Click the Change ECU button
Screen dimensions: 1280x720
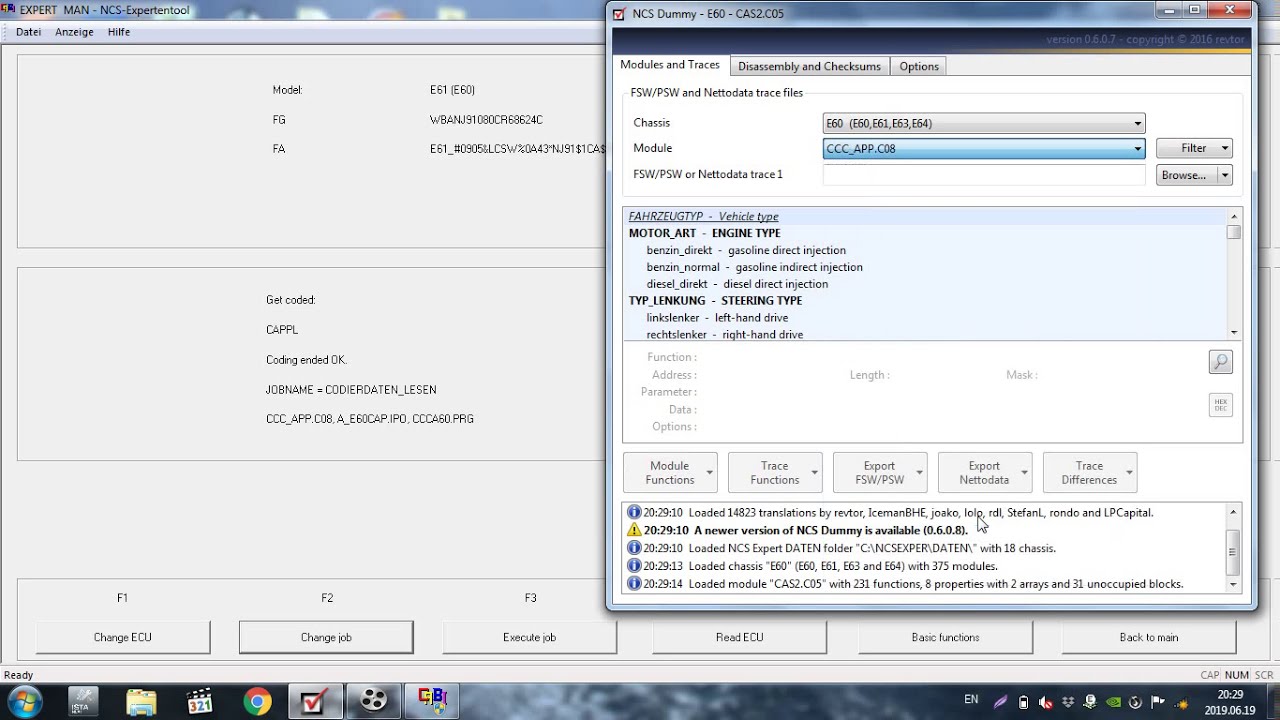tap(123, 637)
